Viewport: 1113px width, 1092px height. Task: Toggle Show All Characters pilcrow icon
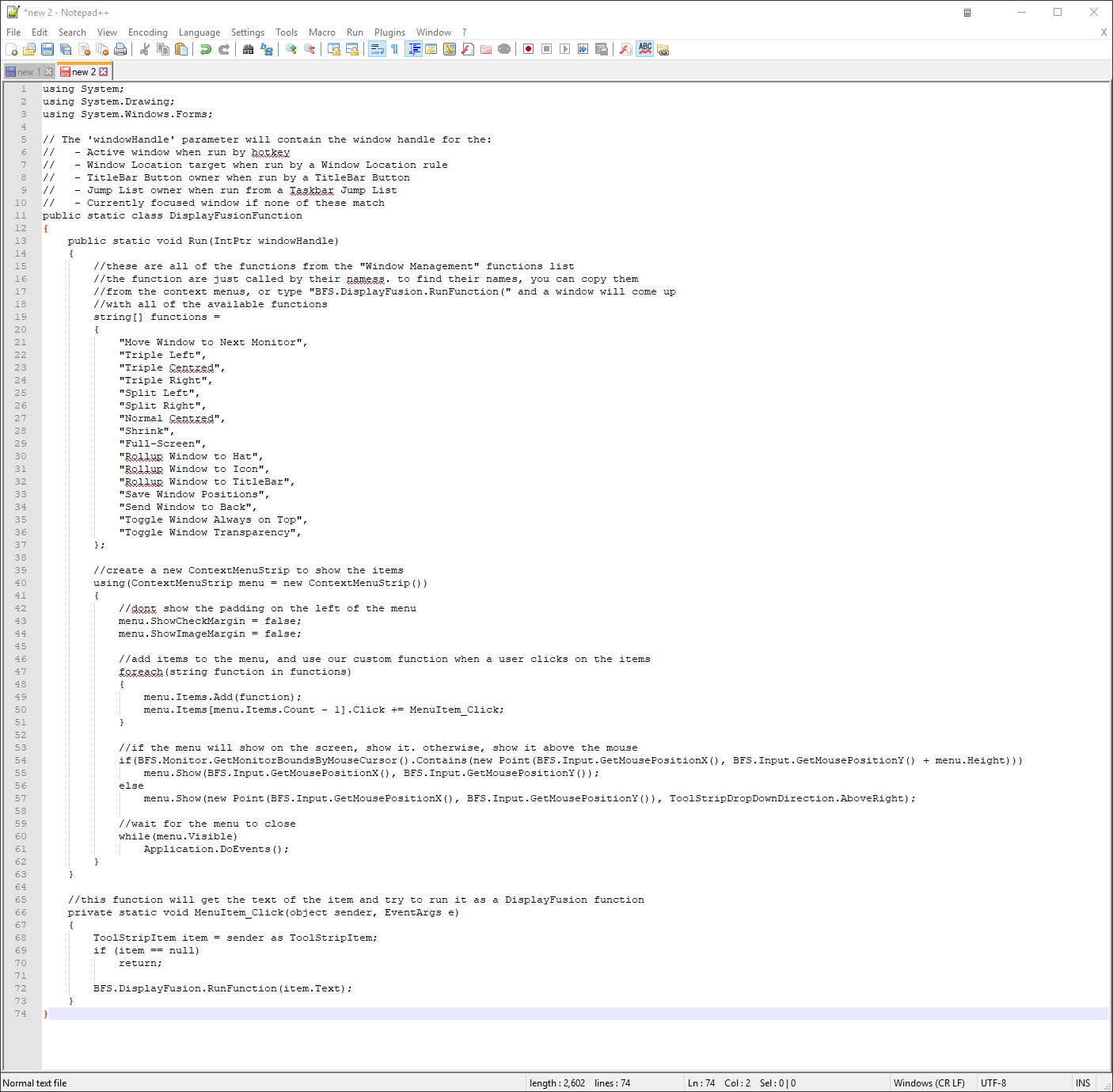(x=394, y=49)
